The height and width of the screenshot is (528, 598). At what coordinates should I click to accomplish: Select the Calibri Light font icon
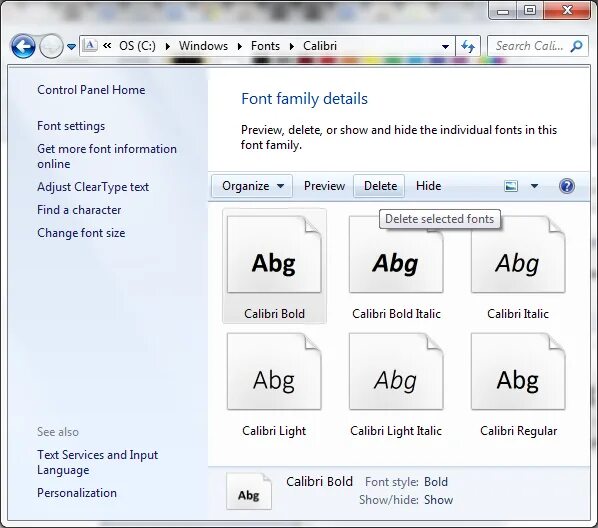274,372
